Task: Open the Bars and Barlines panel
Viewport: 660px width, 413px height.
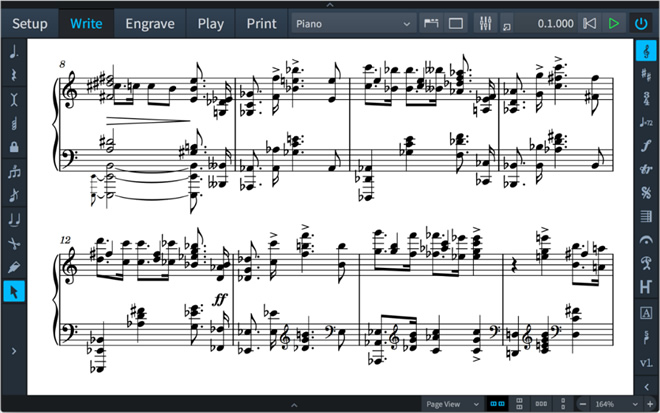Action: coord(646,216)
